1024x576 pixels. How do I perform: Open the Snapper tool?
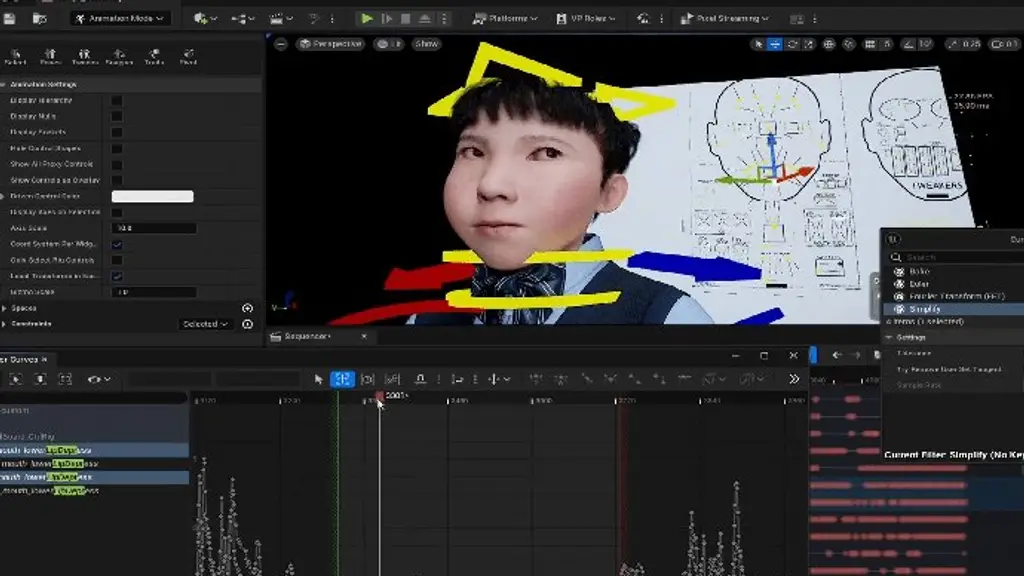(x=119, y=57)
